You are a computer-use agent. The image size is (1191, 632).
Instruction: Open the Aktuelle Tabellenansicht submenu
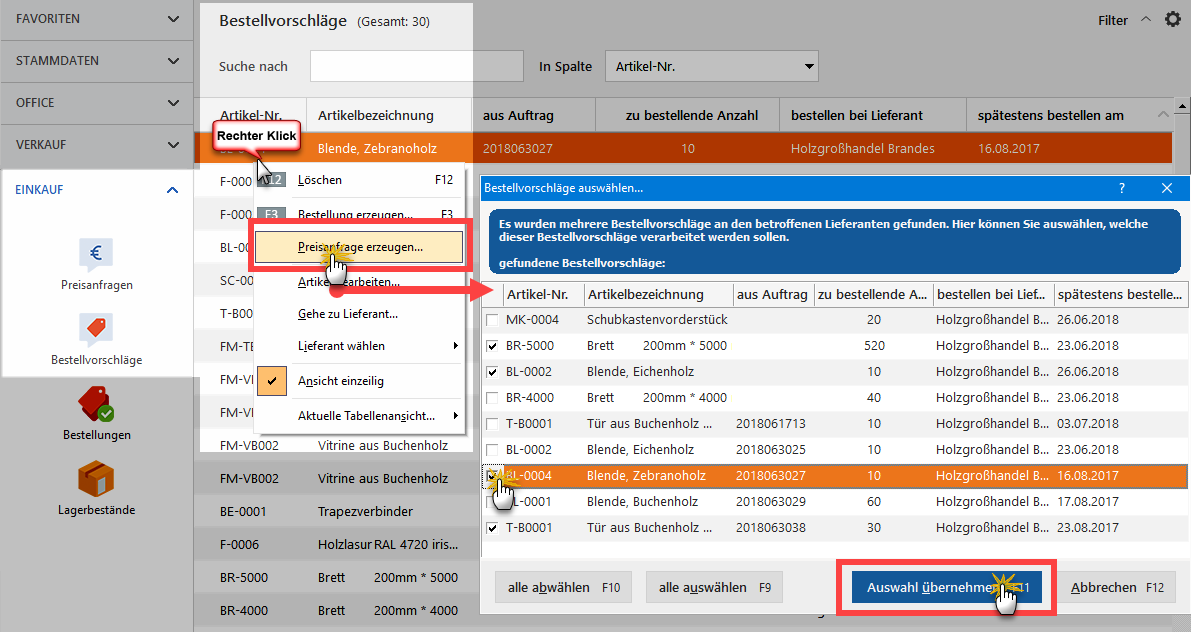click(359, 416)
